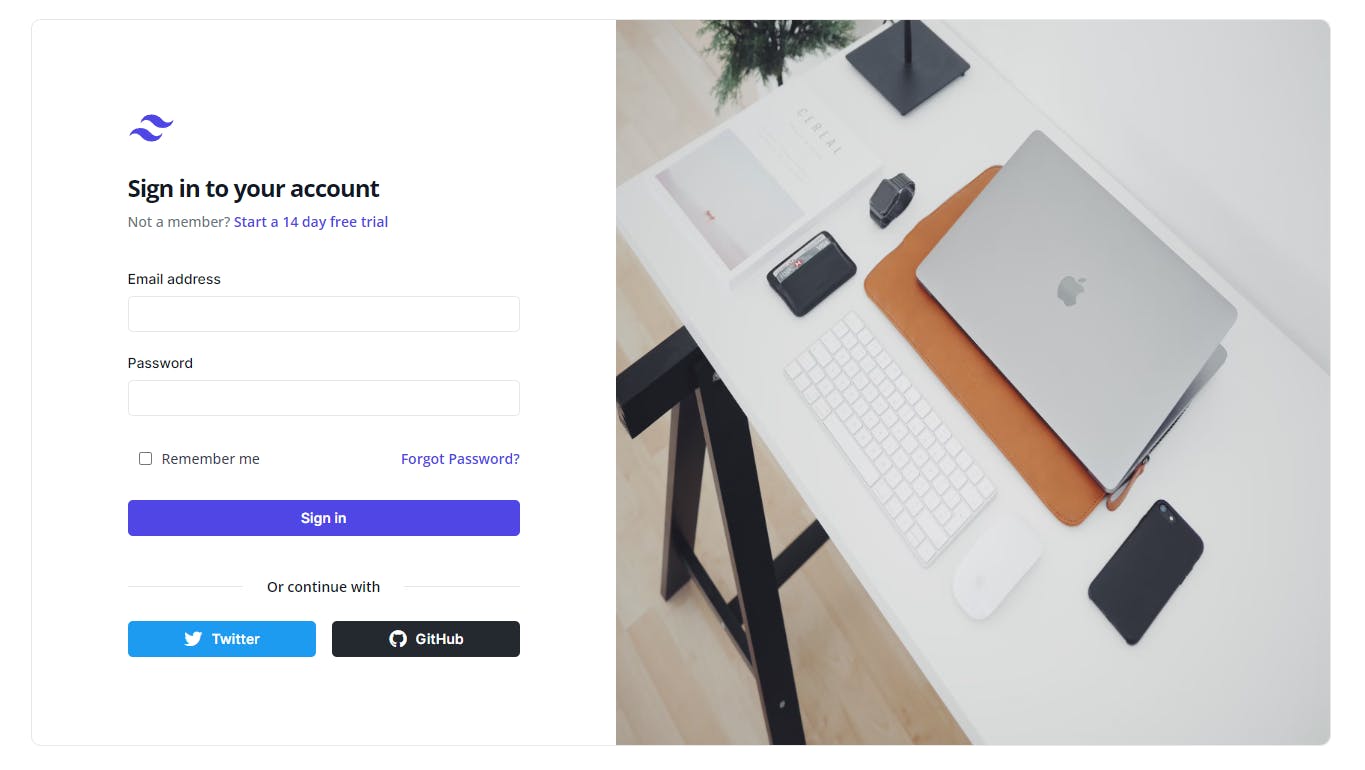This screenshot has width=1365, height=770.
Task: Focus the Password input field
Action: (x=324, y=398)
